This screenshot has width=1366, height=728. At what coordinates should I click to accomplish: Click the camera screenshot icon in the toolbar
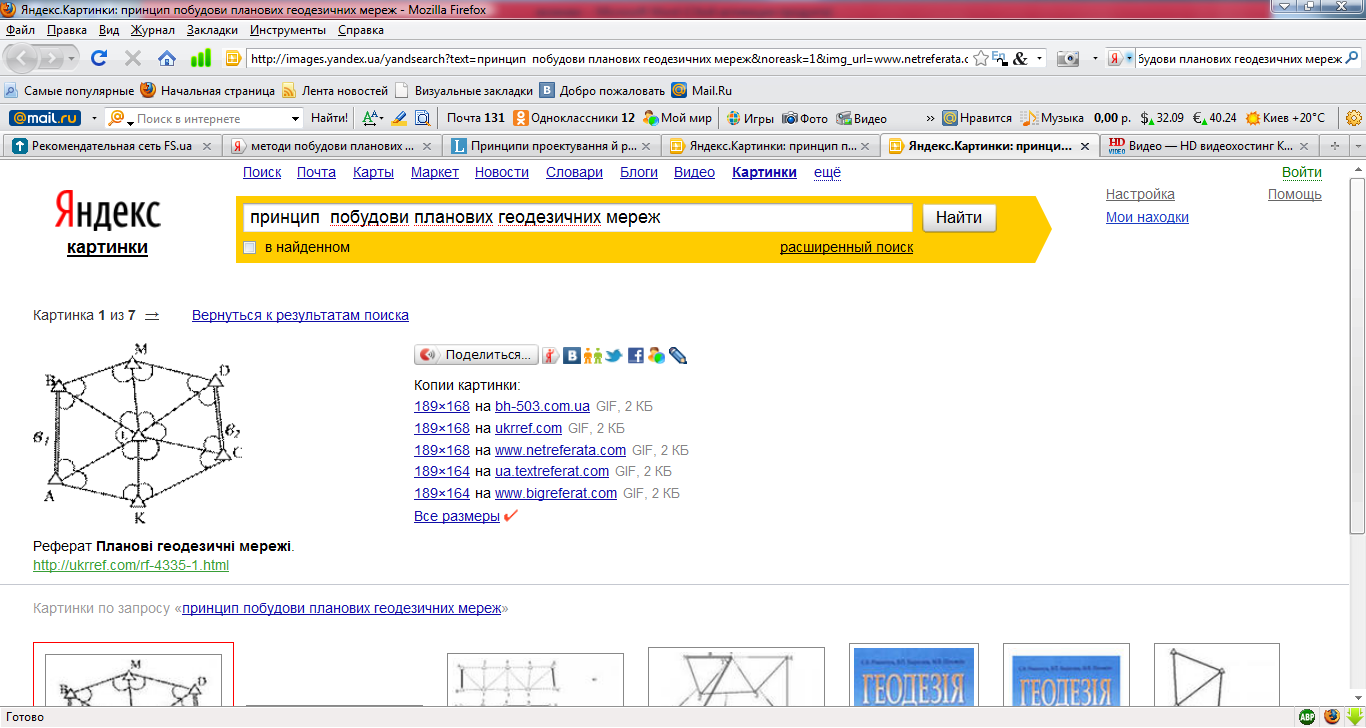point(1069,58)
